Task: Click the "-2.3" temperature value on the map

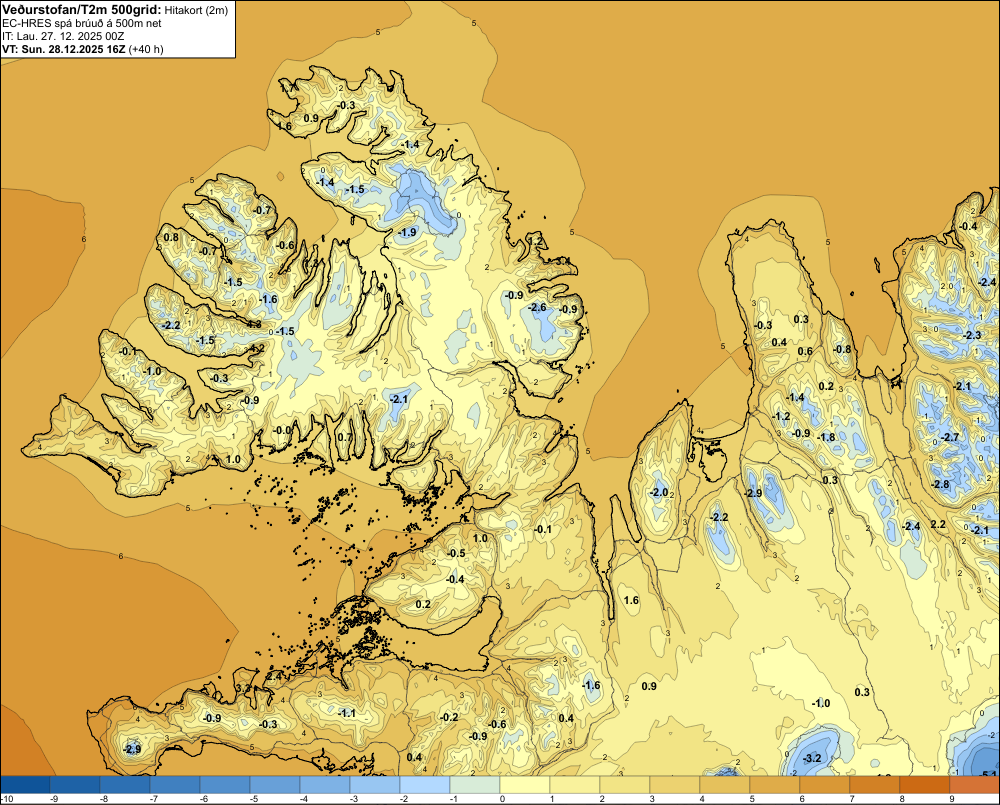Action: pyautogui.click(x=972, y=335)
